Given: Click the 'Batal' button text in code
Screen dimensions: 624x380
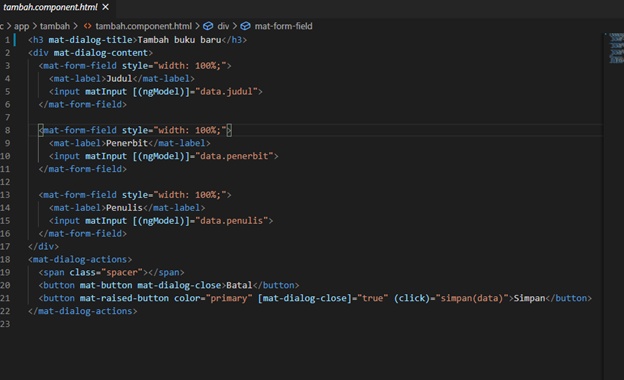Looking at the screenshot, I should pyautogui.click(x=239, y=286).
